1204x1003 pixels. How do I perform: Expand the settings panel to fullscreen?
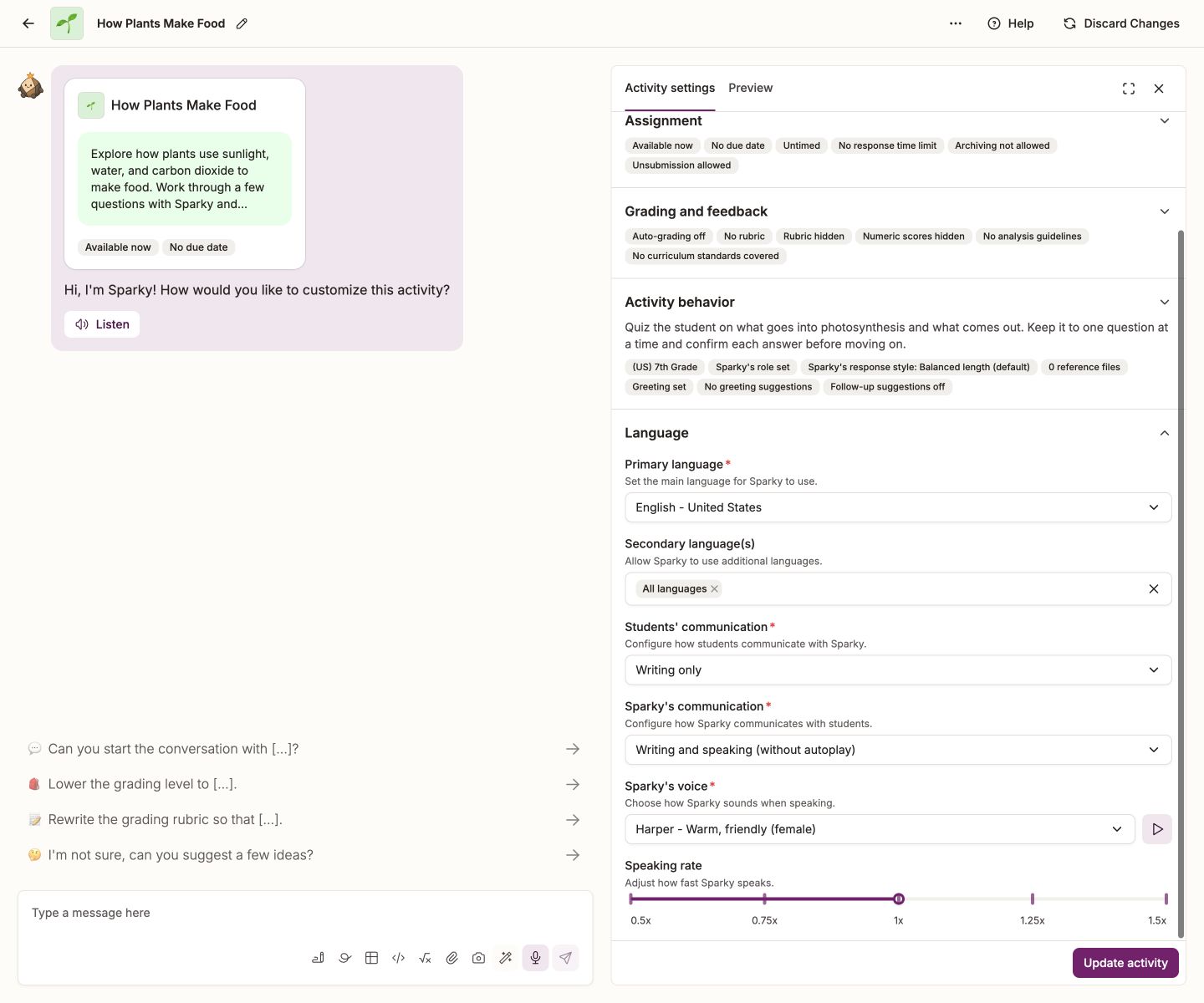(x=1129, y=89)
